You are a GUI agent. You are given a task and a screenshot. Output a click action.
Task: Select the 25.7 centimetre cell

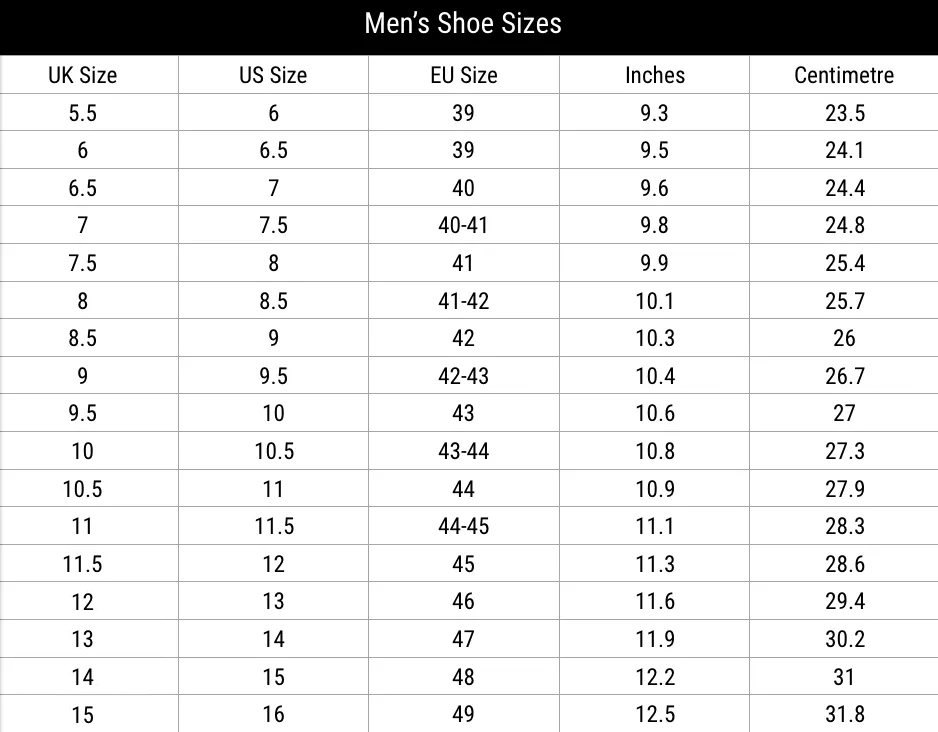844,301
